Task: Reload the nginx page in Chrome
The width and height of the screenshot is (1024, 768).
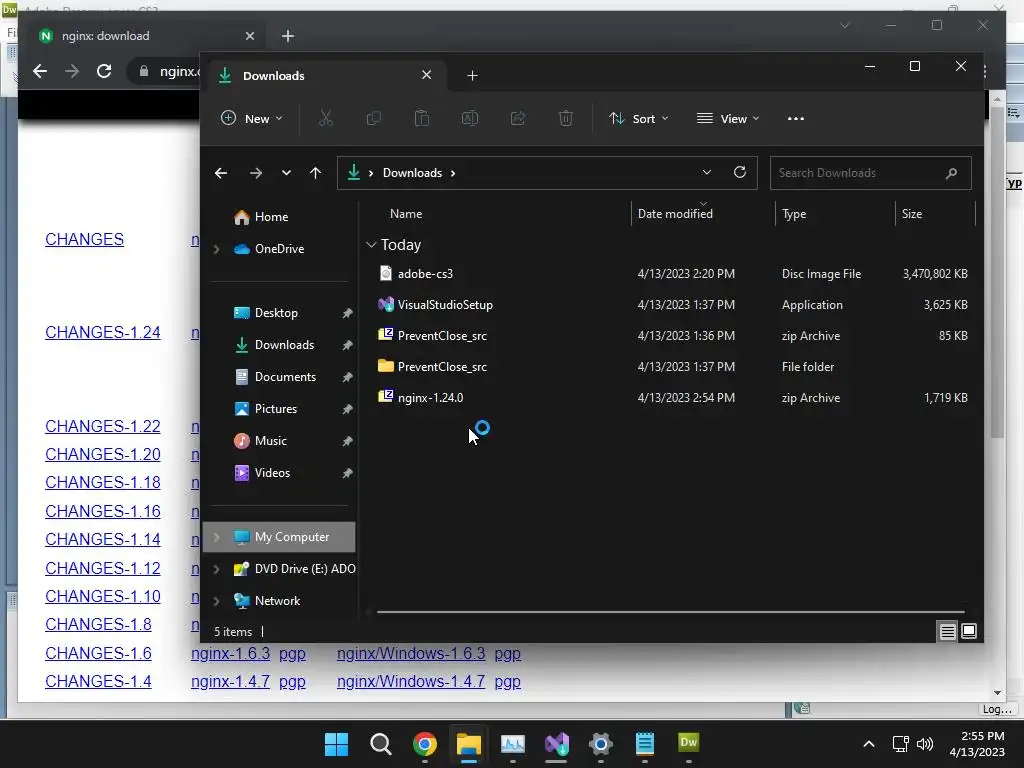Action: click(104, 71)
